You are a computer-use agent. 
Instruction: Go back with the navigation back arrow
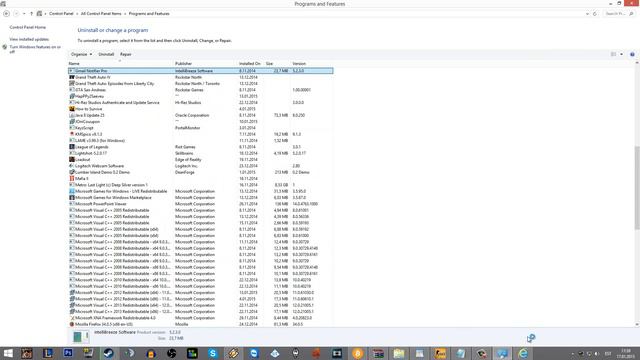pos(7,14)
